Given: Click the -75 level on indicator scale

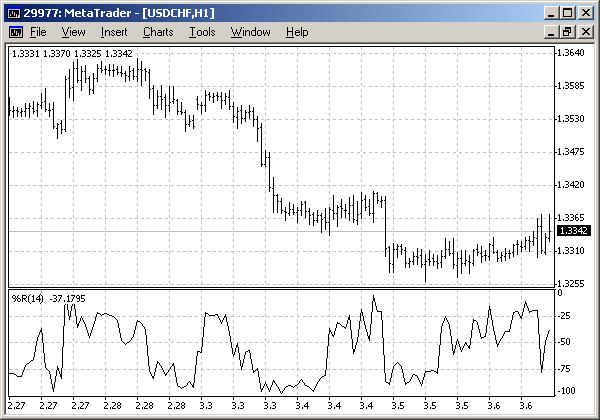Looking at the screenshot, I should (x=564, y=369).
